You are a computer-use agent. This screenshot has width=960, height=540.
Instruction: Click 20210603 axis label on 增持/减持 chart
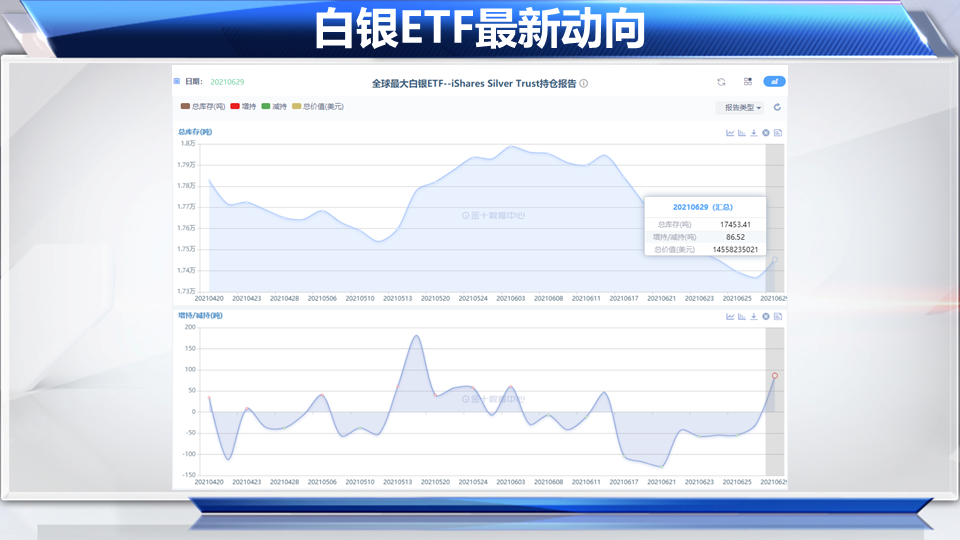(x=511, y=482)
